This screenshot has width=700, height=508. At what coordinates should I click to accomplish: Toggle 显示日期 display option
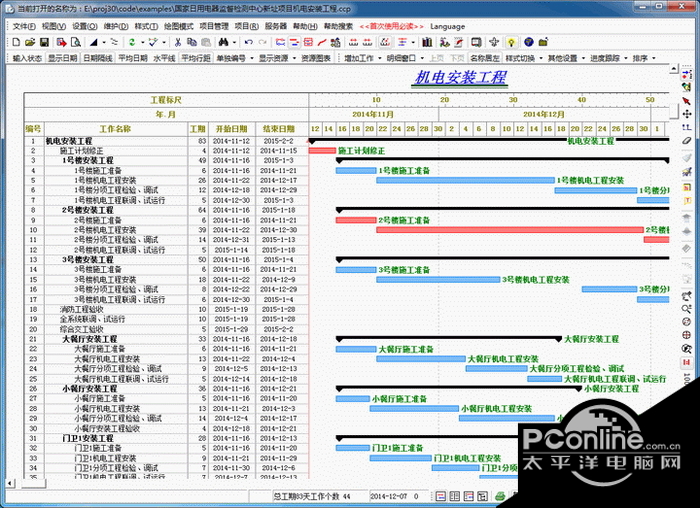(x=63, y=58)
